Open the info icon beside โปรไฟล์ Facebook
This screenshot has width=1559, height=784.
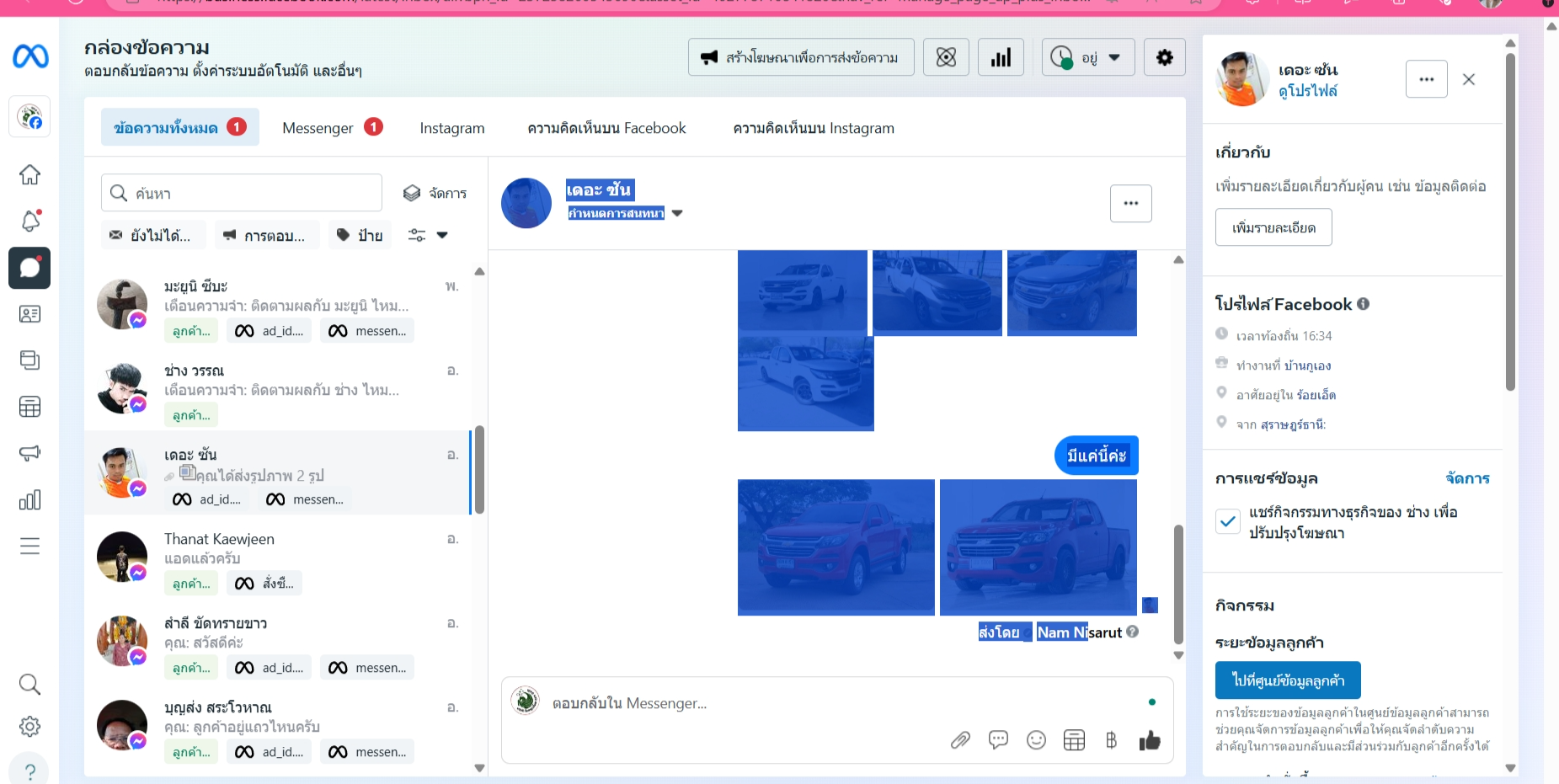[x=1363, y=304]
